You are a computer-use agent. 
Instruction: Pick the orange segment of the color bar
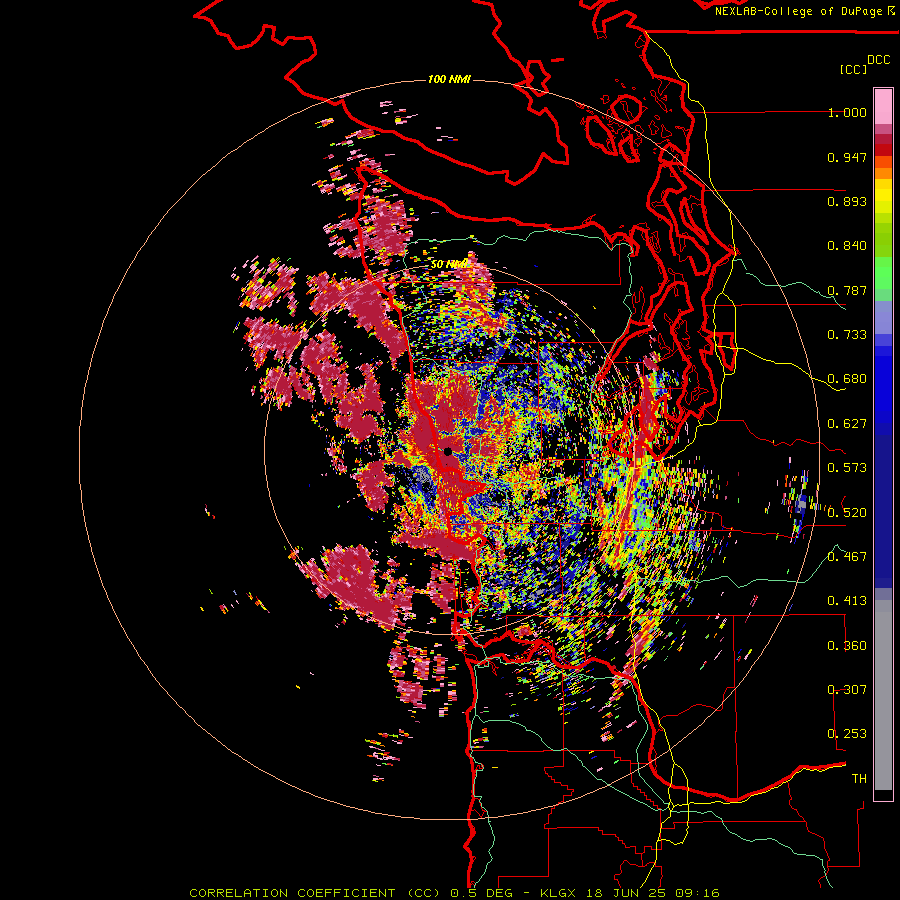pyautogui.click(x=883, y=173)
